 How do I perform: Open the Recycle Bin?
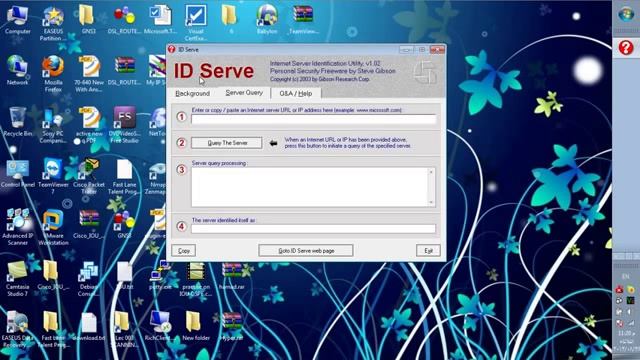17,121
